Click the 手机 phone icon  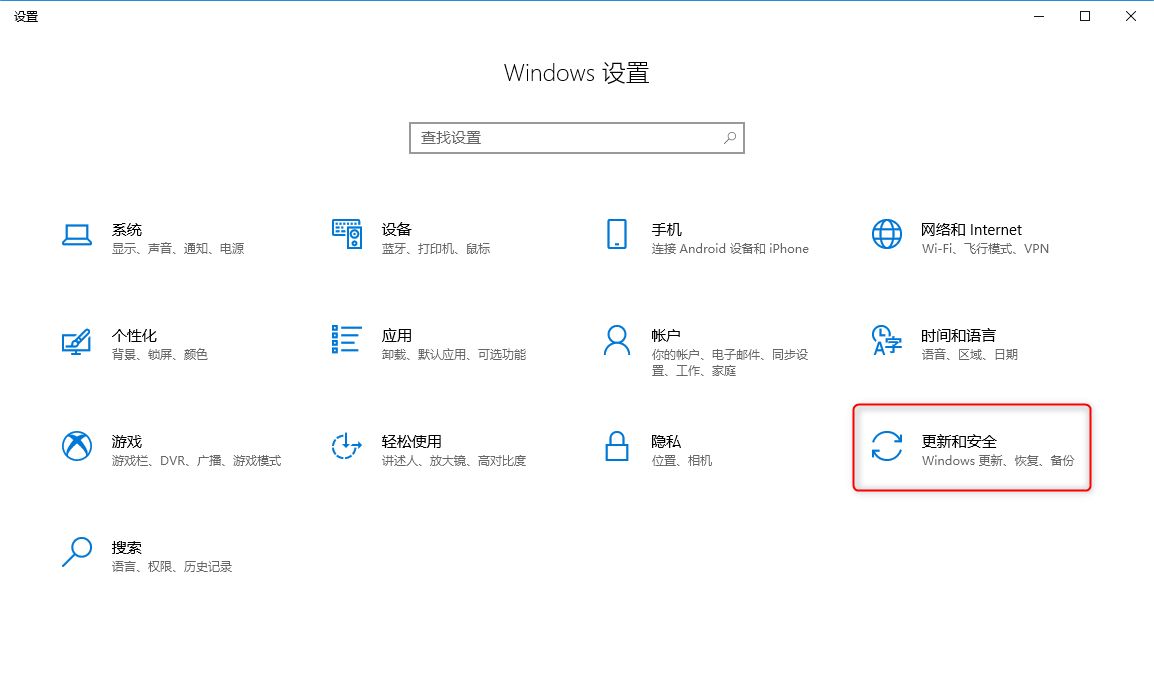(617, 234)
